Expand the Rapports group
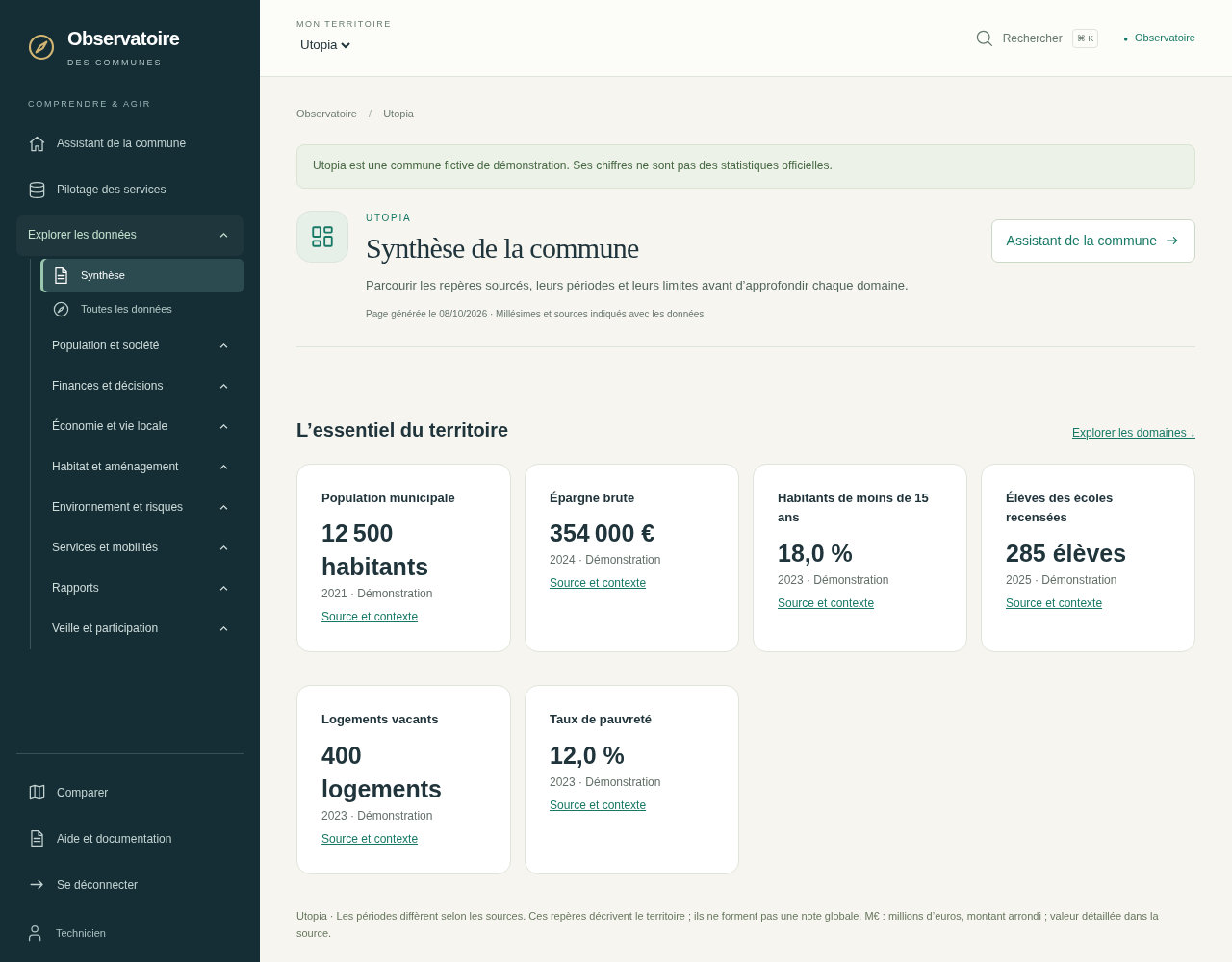 click(x=141, y=588)
